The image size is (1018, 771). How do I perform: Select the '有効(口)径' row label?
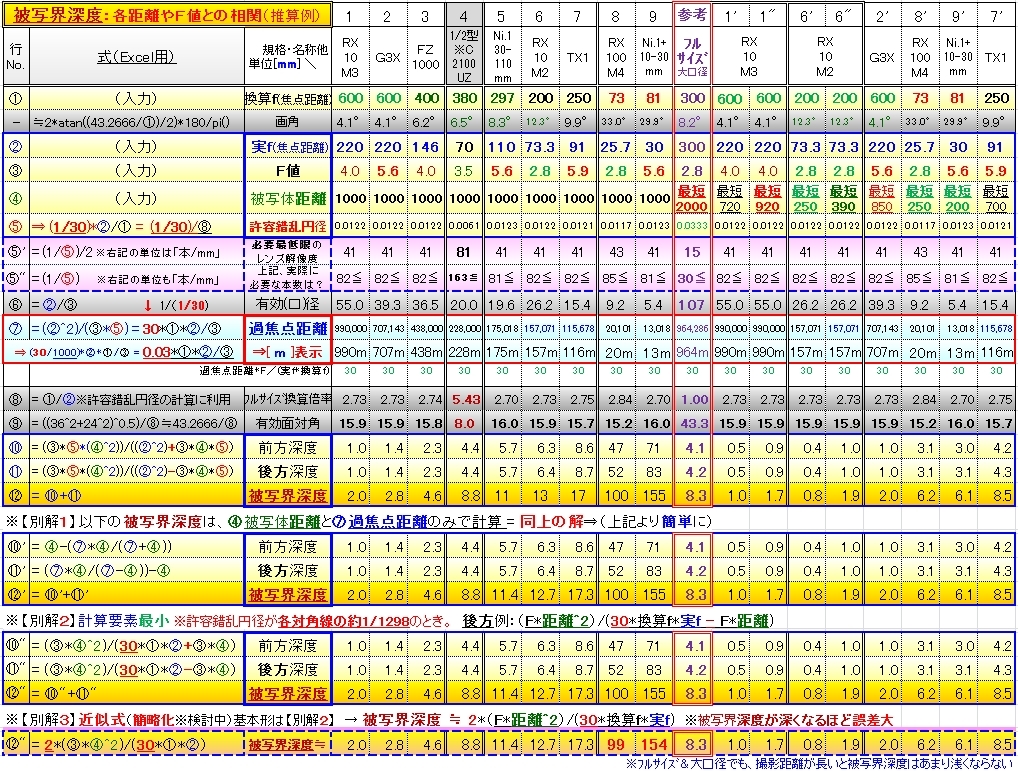click(288, 304)
